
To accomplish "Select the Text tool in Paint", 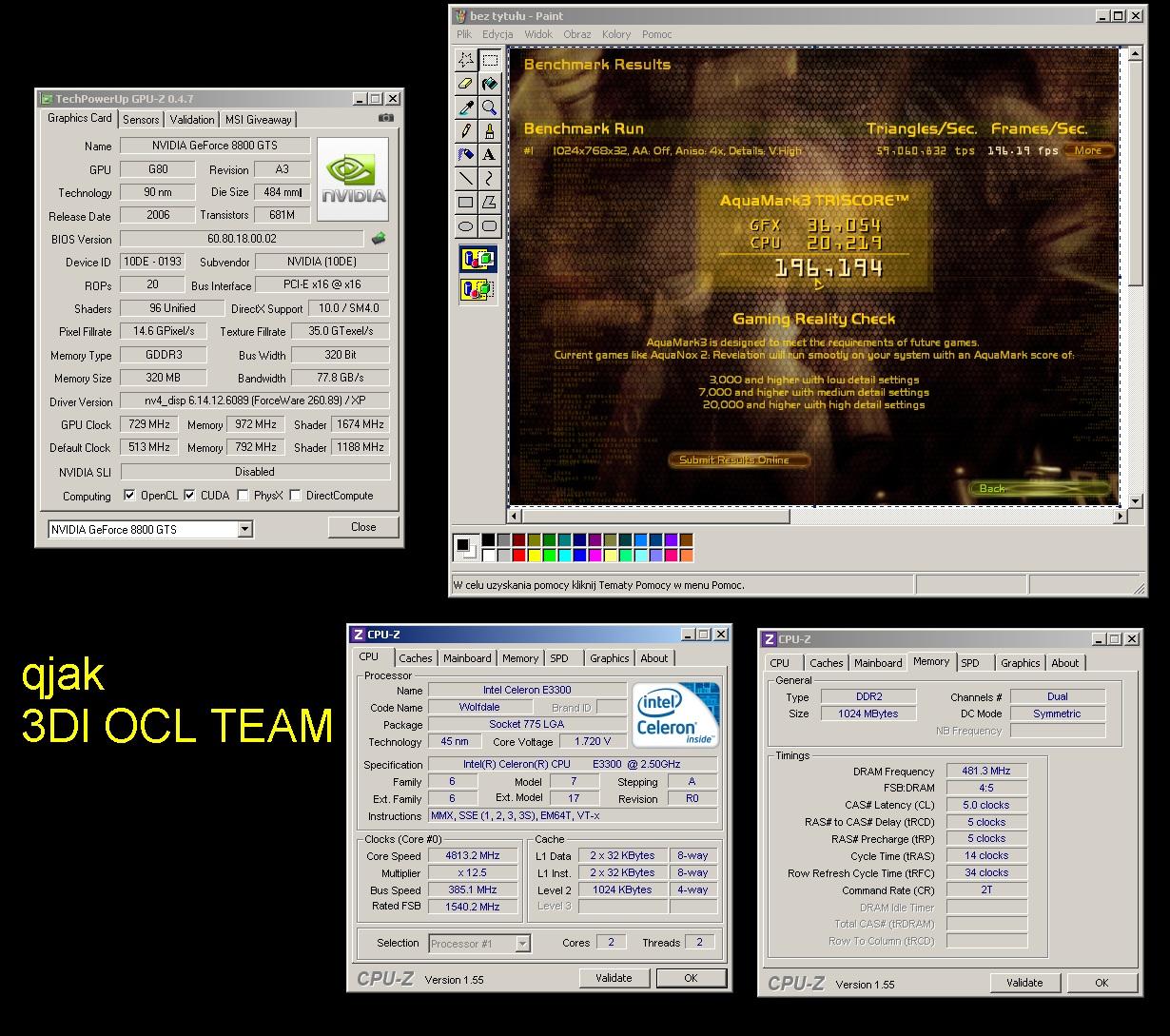I will 489,154.
